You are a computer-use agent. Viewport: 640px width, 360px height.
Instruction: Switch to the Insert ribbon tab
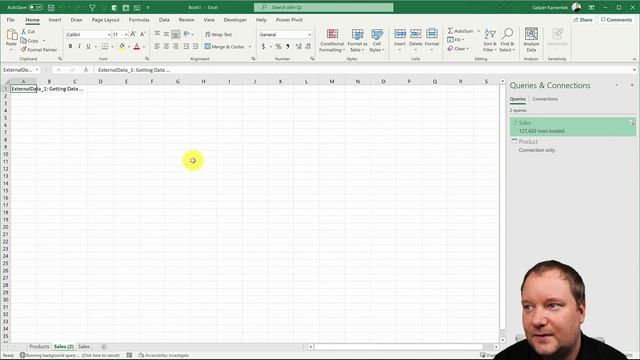55,20
